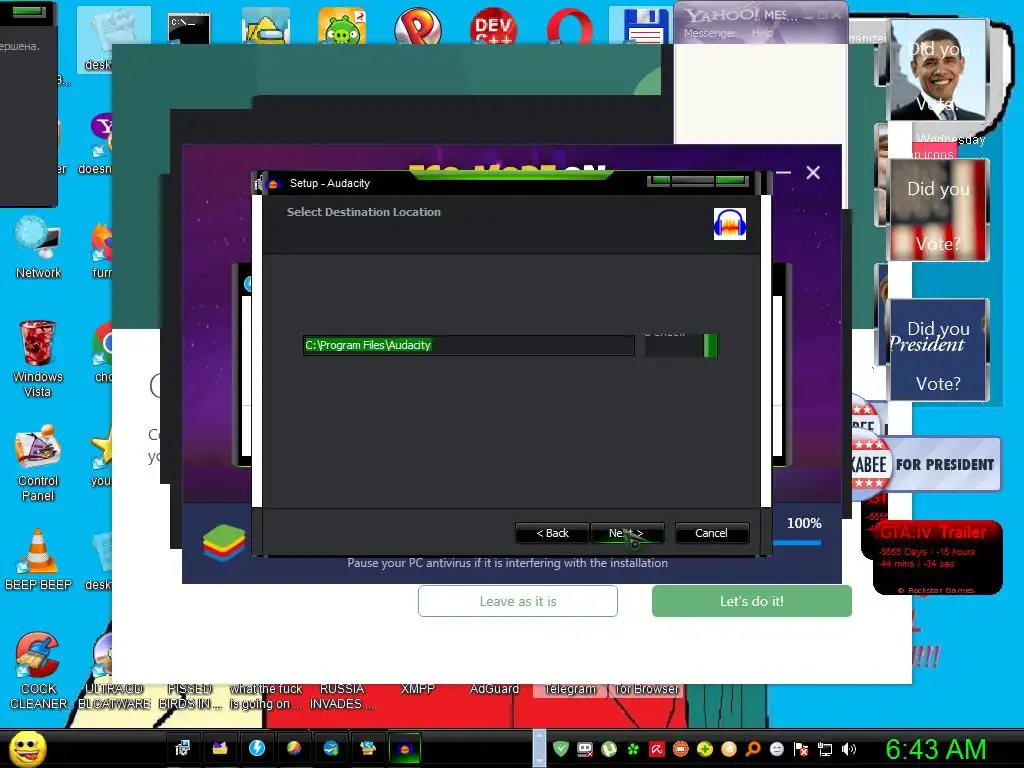Open the blue floppy disk desktop icon
The width and height of the screenshot is (1024, 768).
(645, 26)
